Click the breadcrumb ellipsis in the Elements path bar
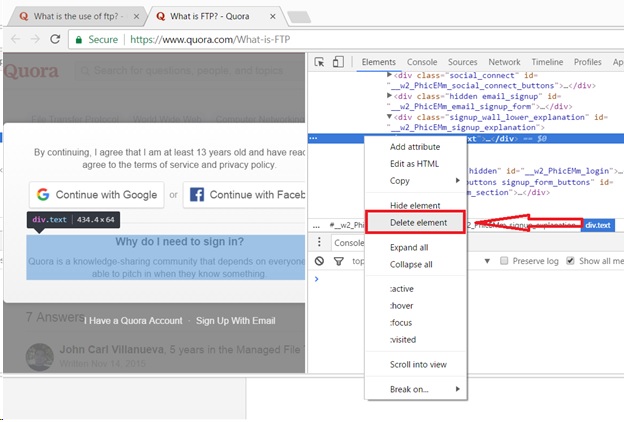This screenshot has height=422, width=624. coord(316,226)
